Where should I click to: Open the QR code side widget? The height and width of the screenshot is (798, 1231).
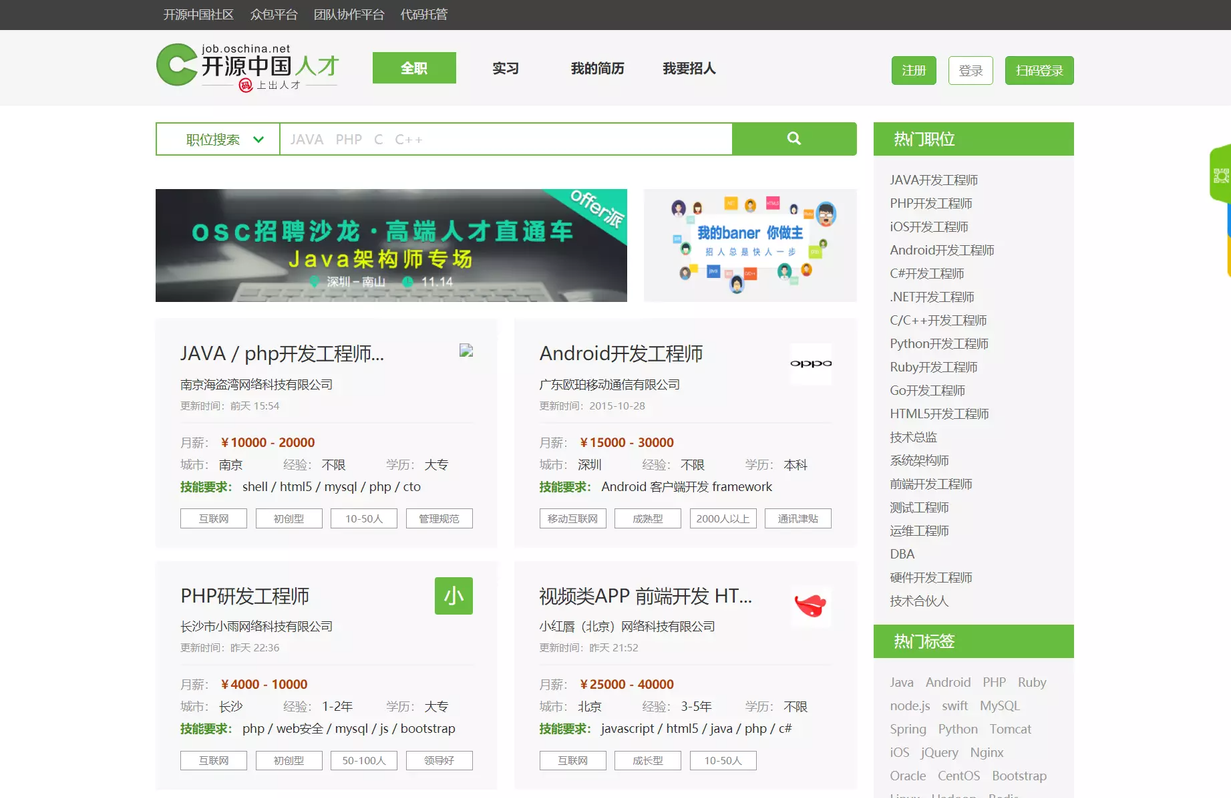[1220, 175]
